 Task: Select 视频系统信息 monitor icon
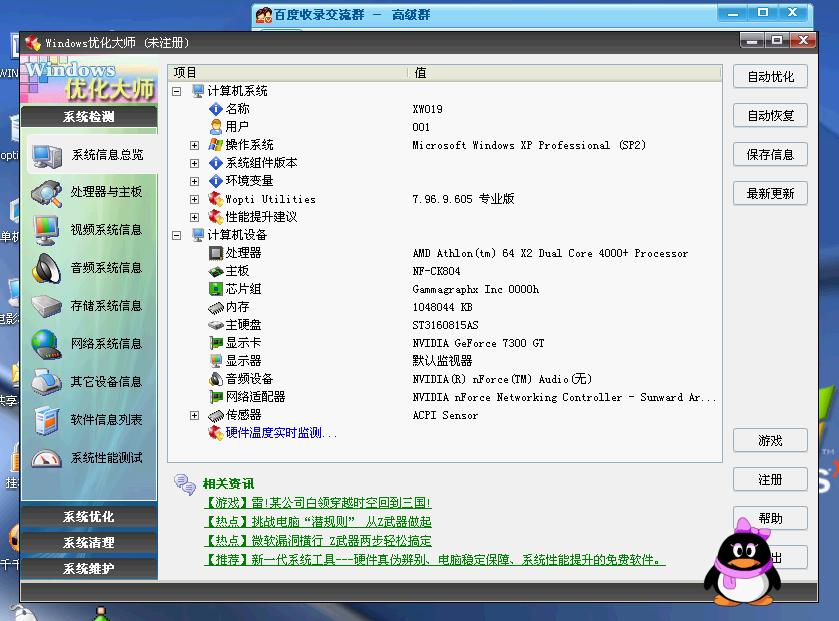tap(46, 231)
